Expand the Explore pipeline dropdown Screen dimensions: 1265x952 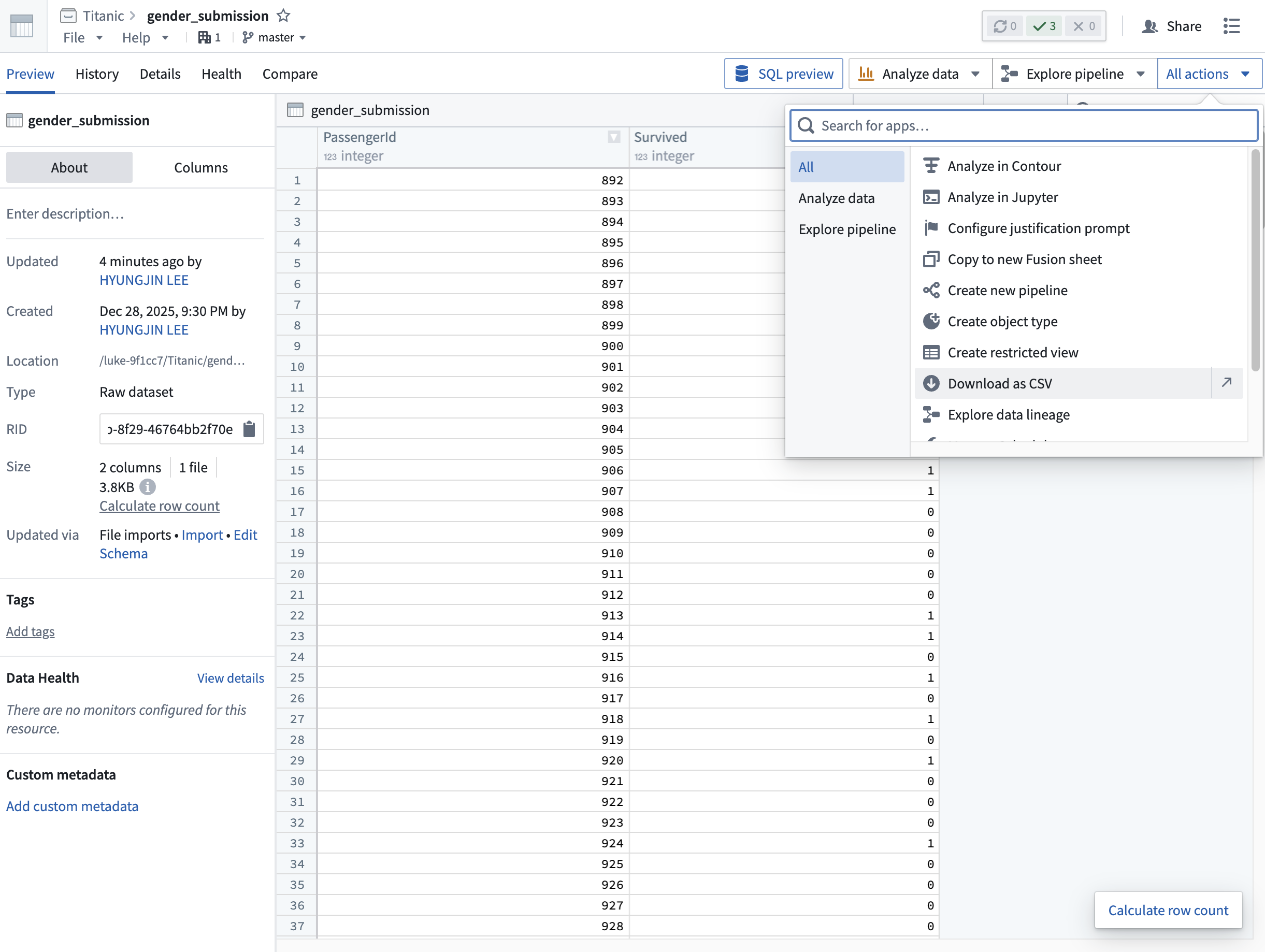pyautogui.click(x=1074, y=74)
